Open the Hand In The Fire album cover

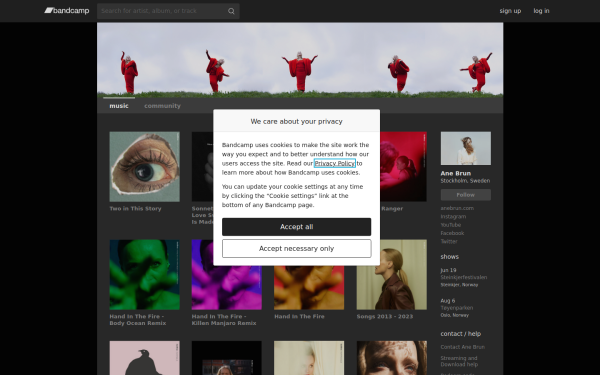[x=309, y=288]
